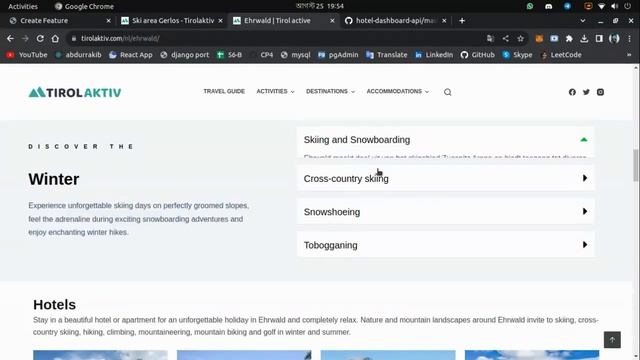Image resolution: width=640 pixels, height=360 pixels.
Task: Collapse Skiing and Snowboarding accordion
Action: point(445,140)
